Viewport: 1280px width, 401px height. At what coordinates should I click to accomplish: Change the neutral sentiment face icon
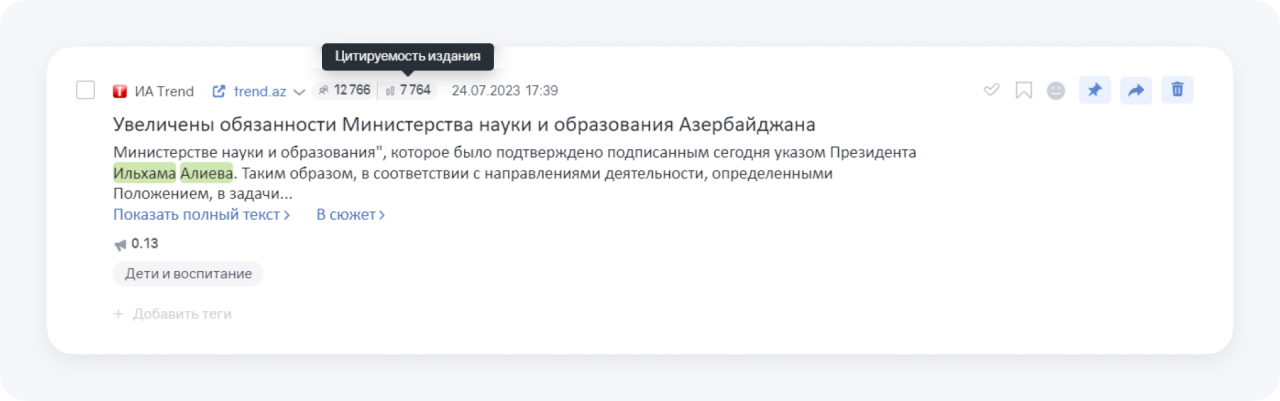1055,90
